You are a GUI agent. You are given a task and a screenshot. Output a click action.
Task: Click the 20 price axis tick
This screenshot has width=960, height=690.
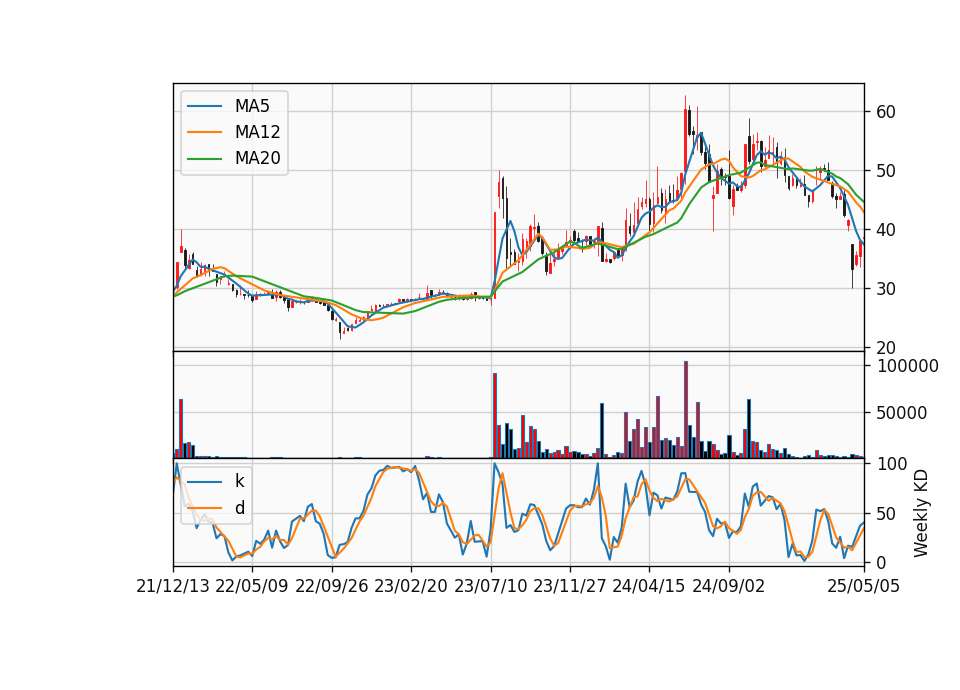[885, 348]
